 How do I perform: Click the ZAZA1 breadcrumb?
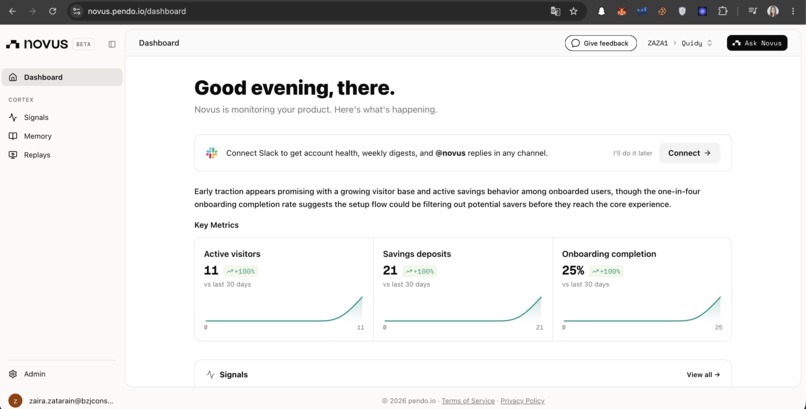pyautogui.click(x=657, y=43)
